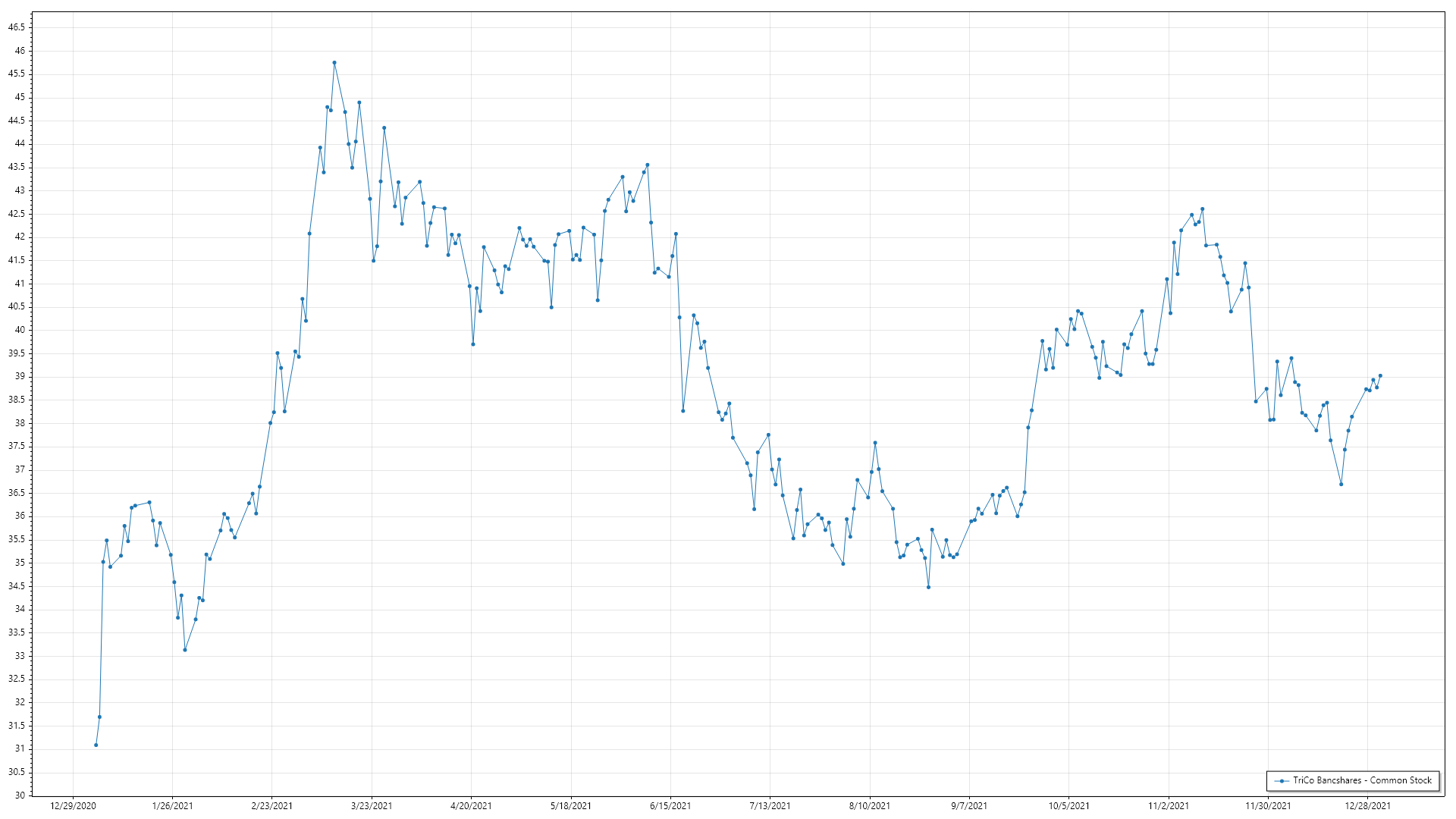The image size is (1456, 819).
Task: Click the 12/28/2021 x-axis date label
Action: coord(1368,806)
